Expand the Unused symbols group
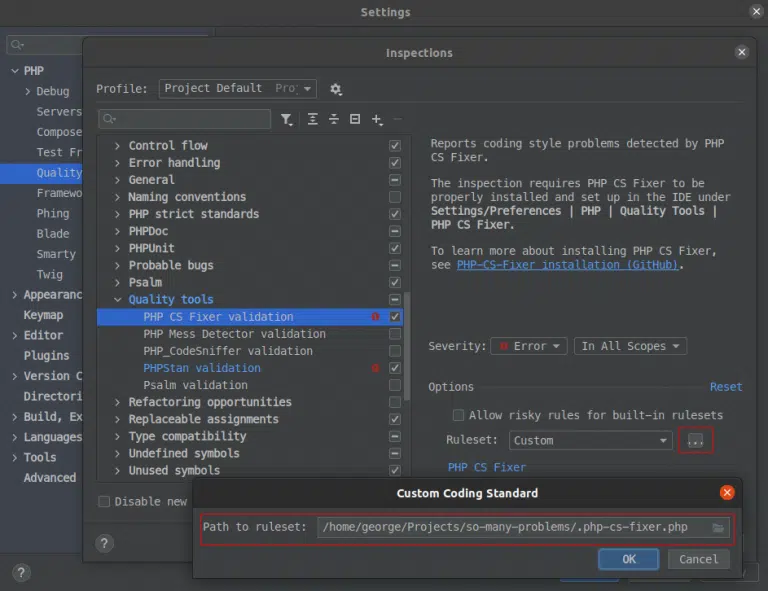768x591 pixels. [117, 471]
